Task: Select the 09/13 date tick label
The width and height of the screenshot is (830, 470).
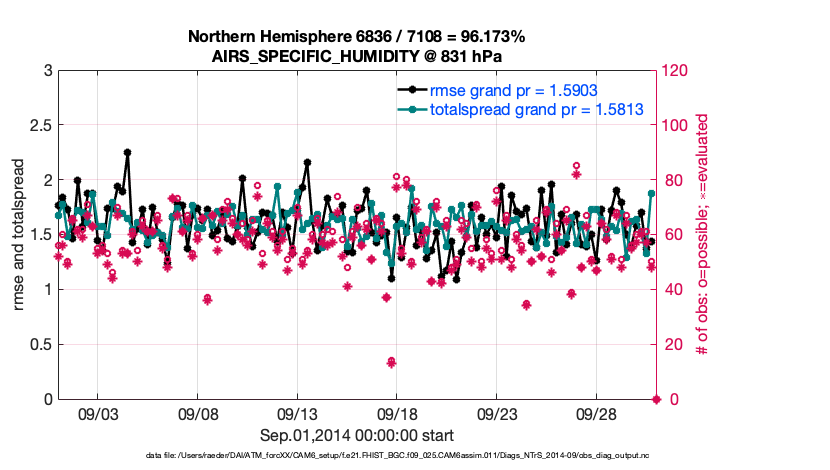Action: point(297,413)
